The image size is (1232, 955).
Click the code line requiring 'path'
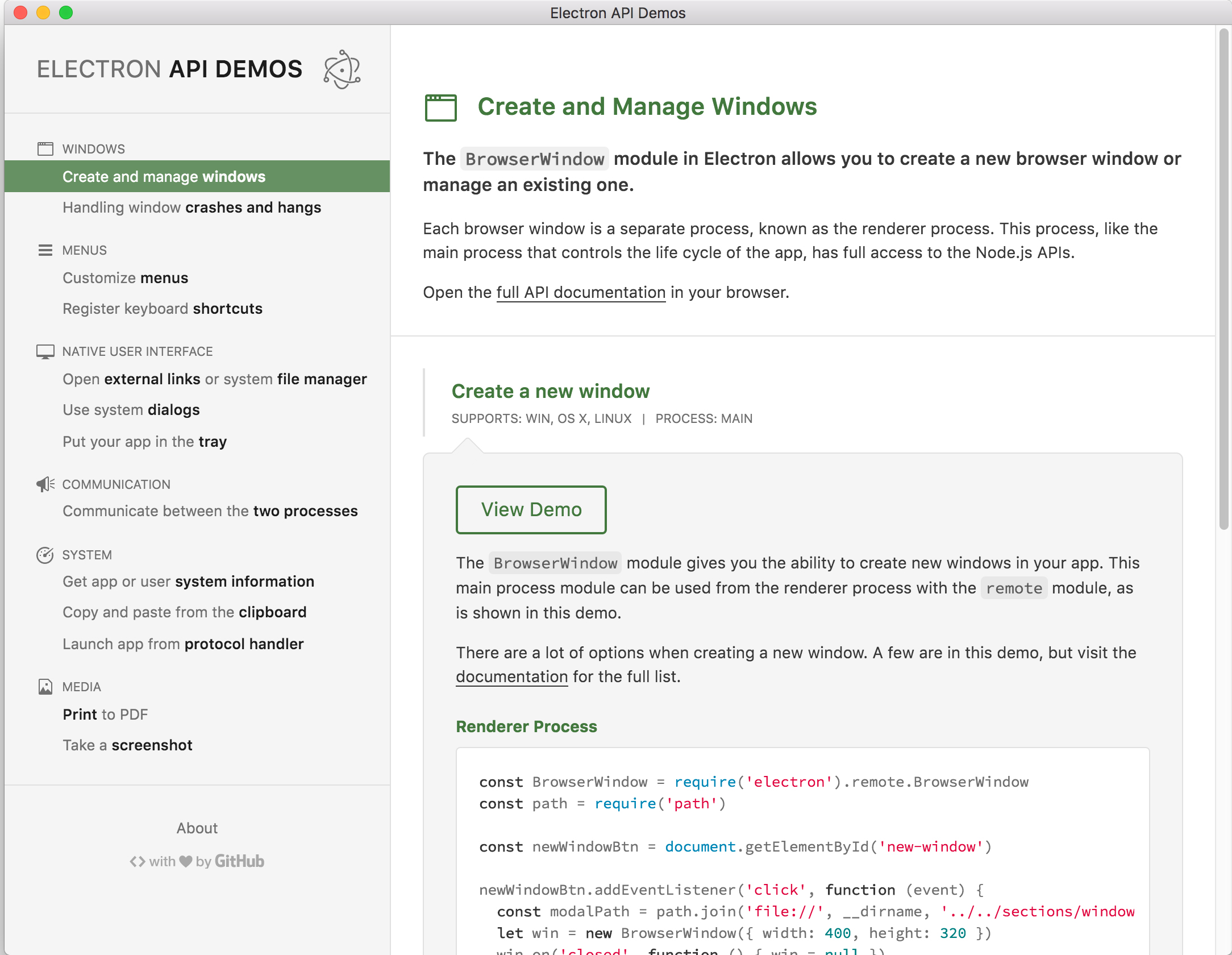603,804
